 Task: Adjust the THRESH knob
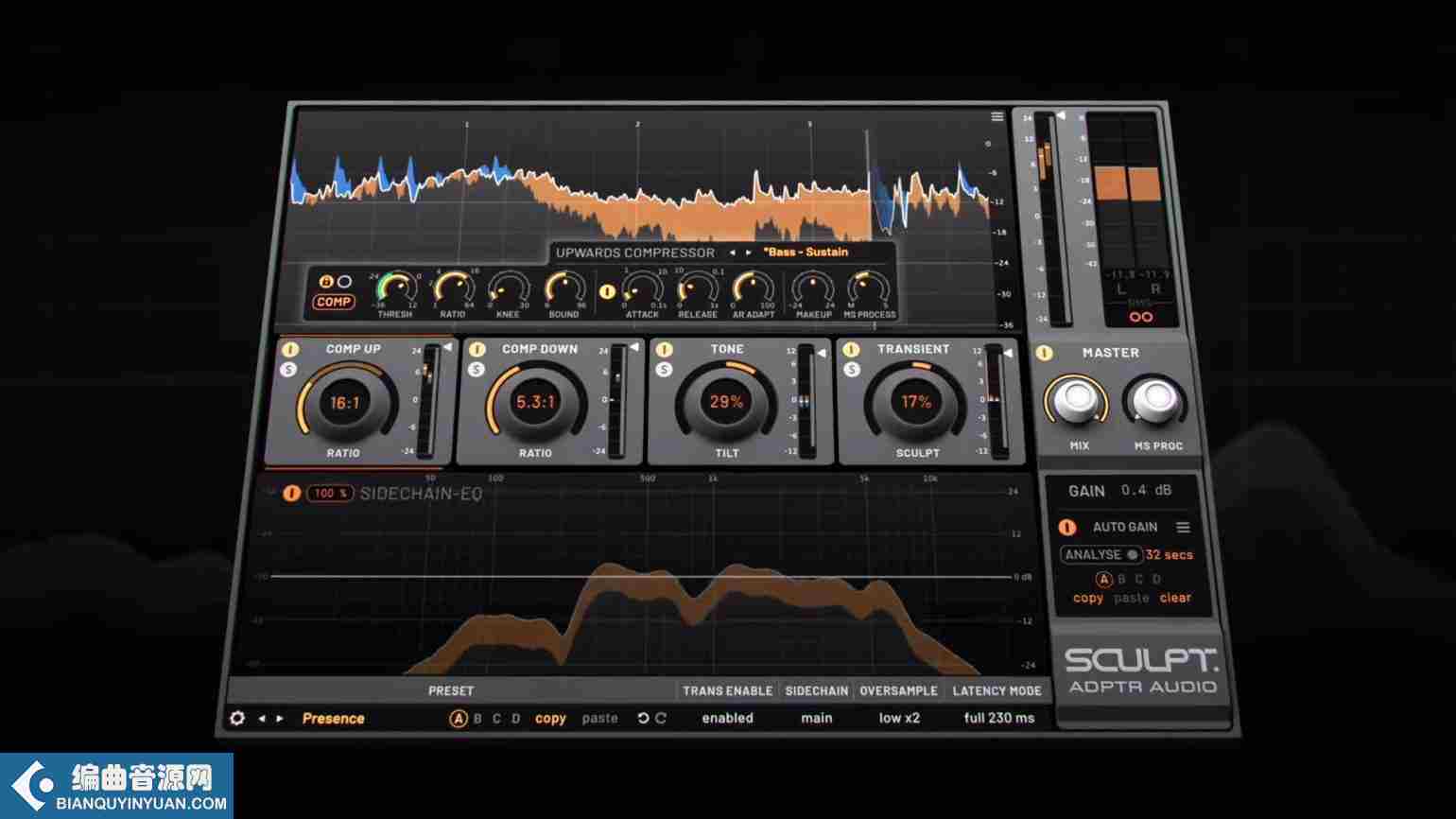click(x=395, y=288)
